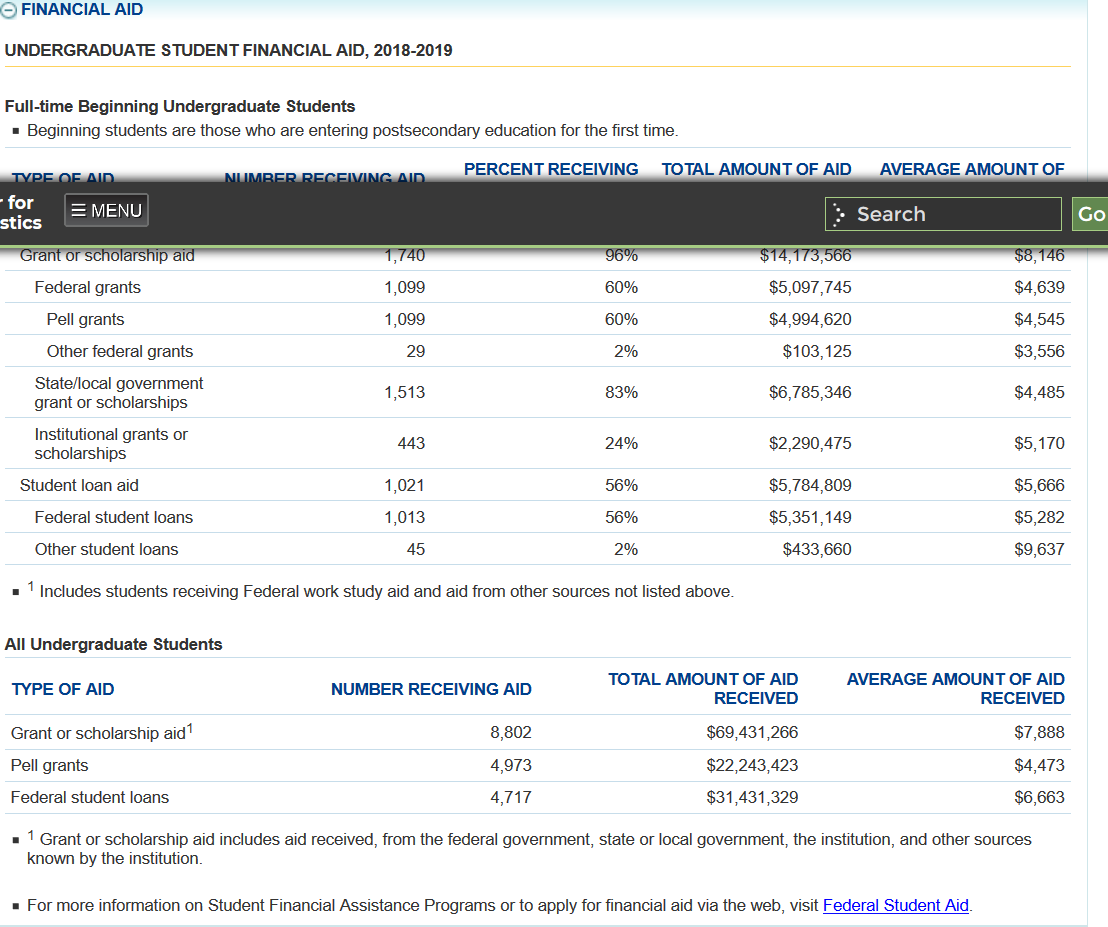Click Number Receiving Aid header in lower table
This screenshot has width=1108, height=927.
click(431, 689)
